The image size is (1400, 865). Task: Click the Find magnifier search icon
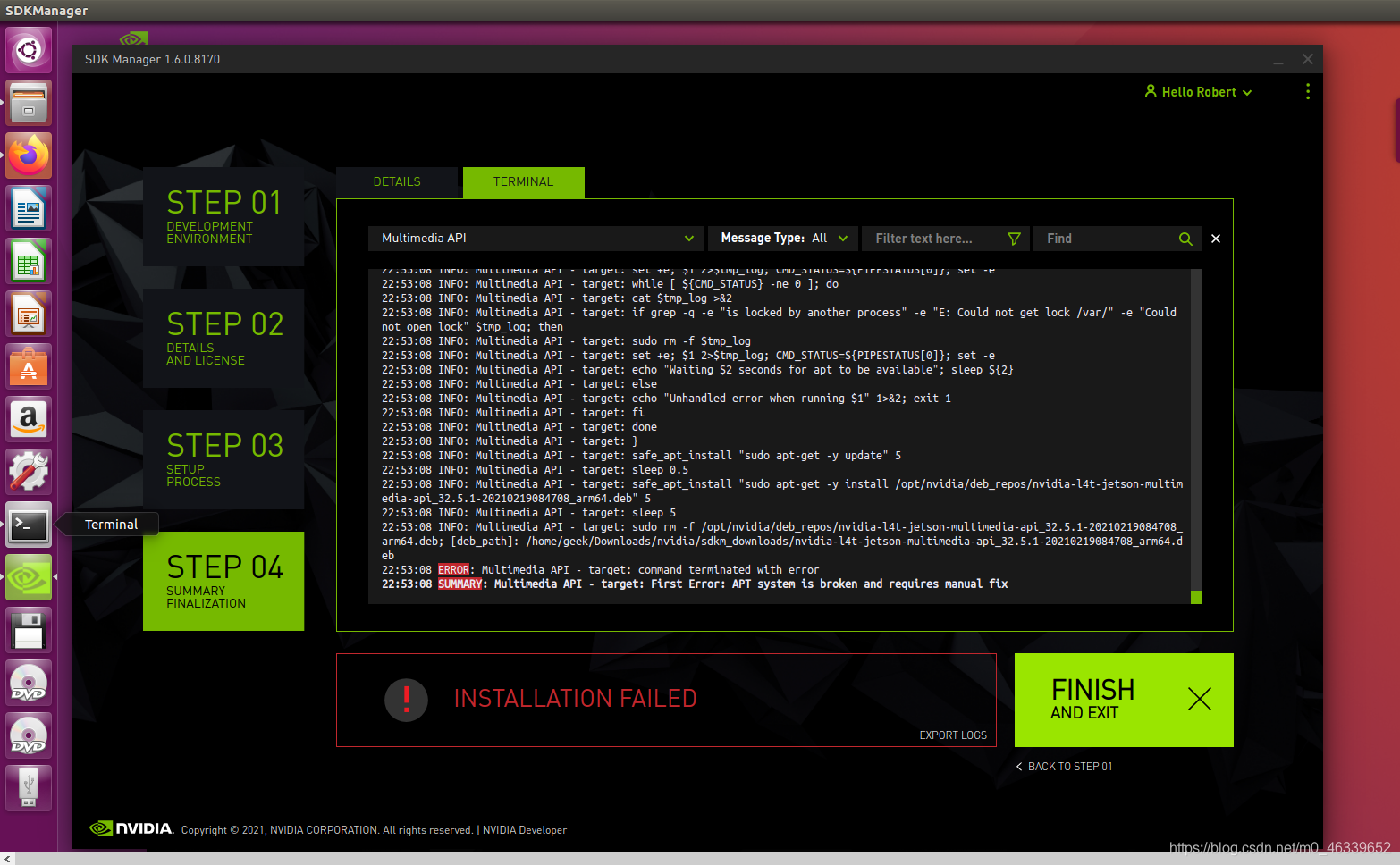(1185, 239)
